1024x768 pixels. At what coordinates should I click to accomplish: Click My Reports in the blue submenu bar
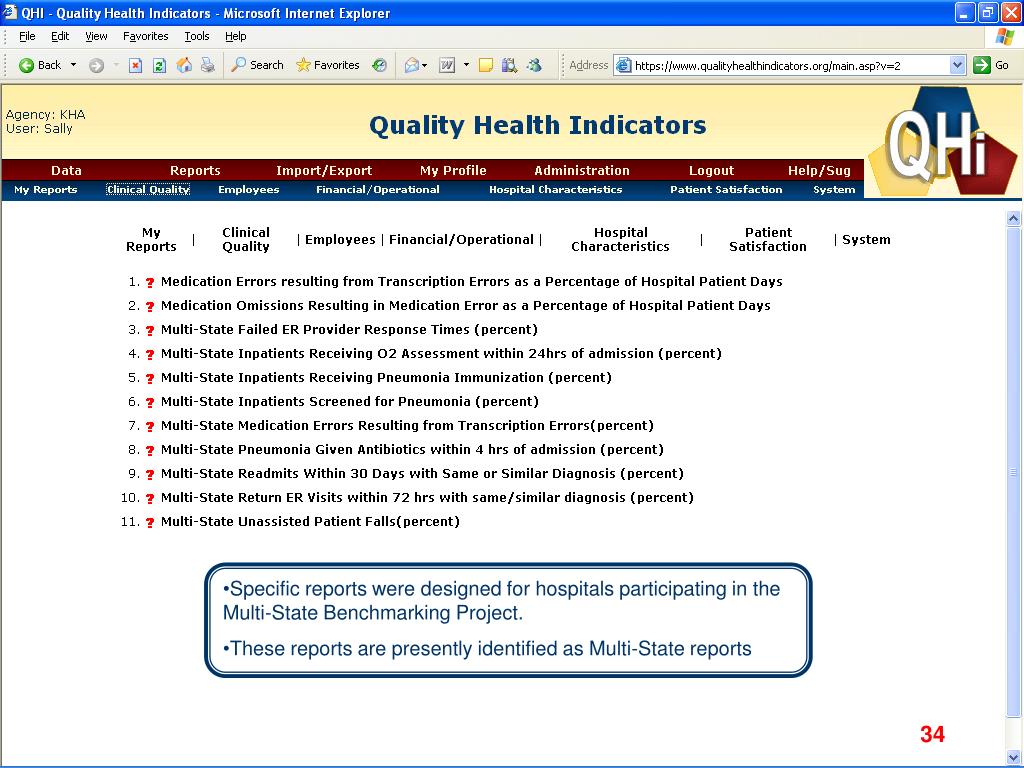tap(46, 189)
